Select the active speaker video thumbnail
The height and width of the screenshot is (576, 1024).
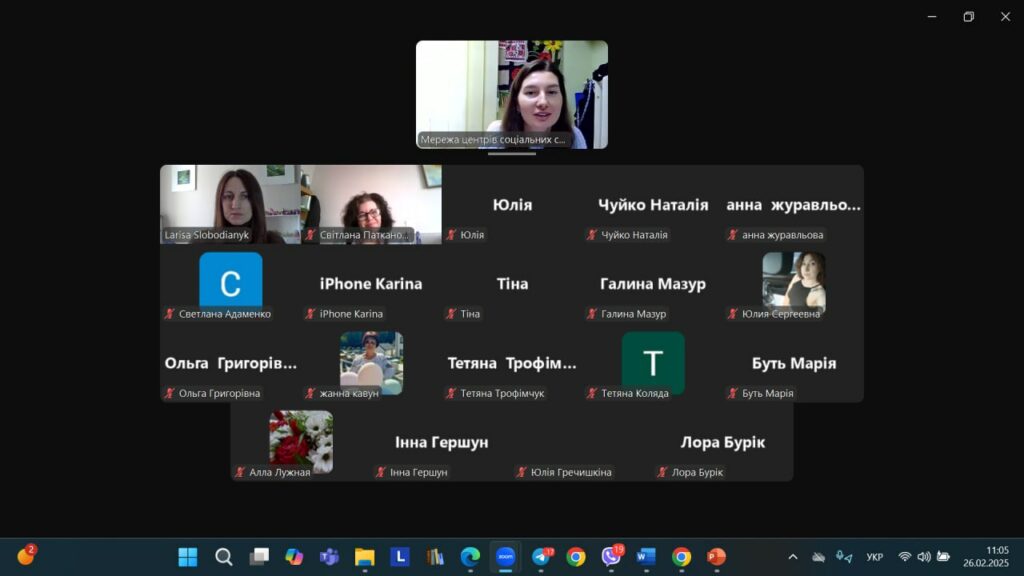tap(511, 95)
